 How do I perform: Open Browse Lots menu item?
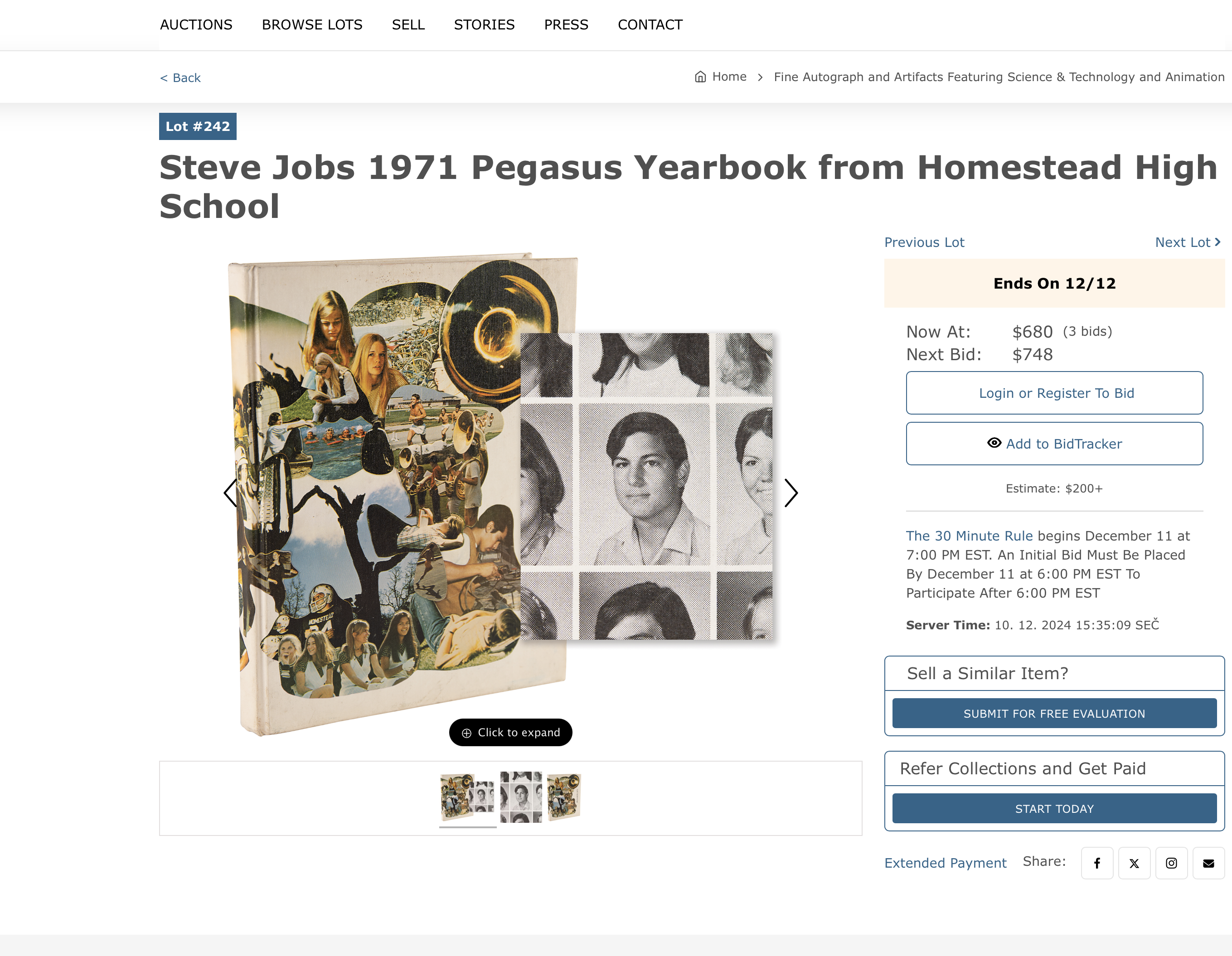[312, 25]
